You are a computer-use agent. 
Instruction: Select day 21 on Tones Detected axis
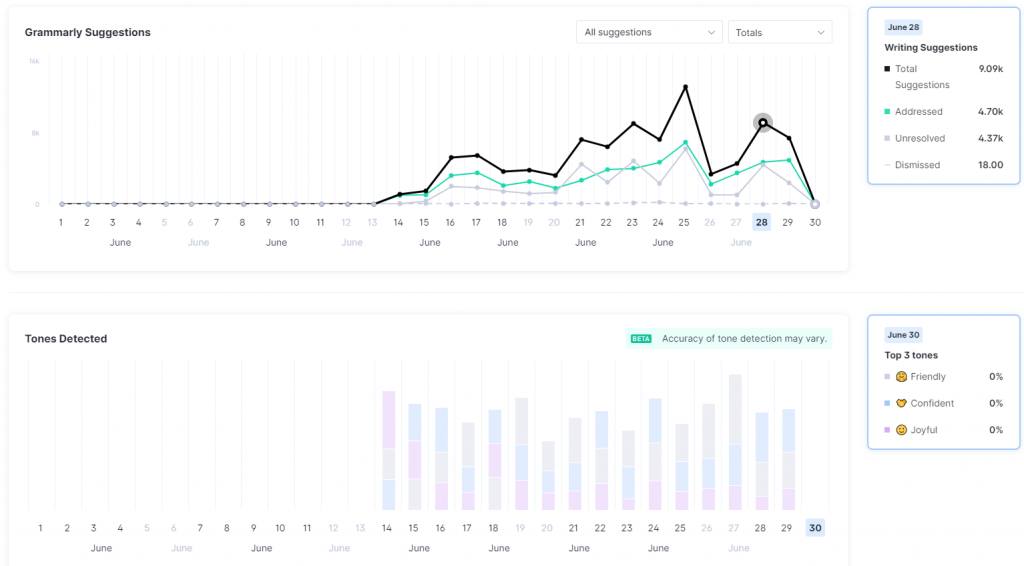tap(573, 528)
